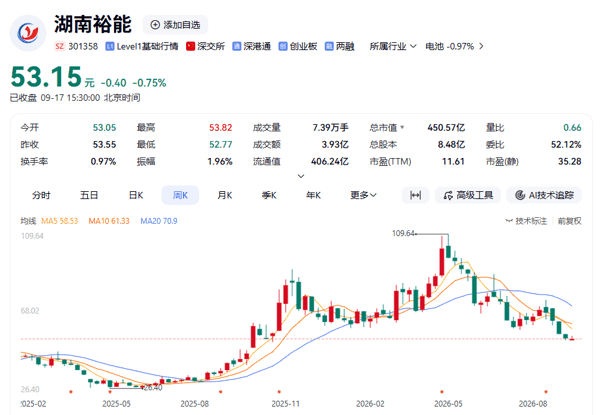Open AI技术追踪 tracker
This screenshot has width=600, height=415.
[x=544, y=195]
